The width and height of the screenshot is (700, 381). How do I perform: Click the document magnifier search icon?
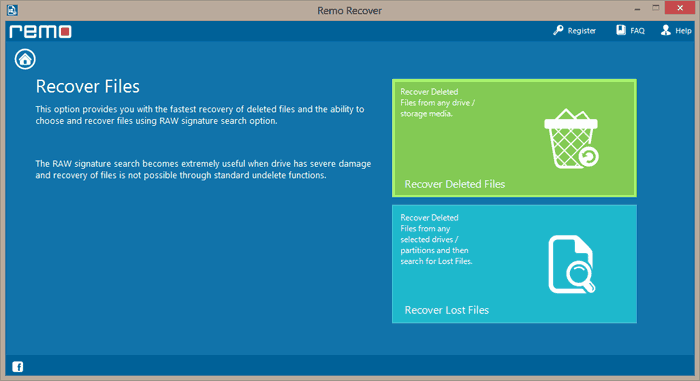pyautogui.click(x=572, y=264)
